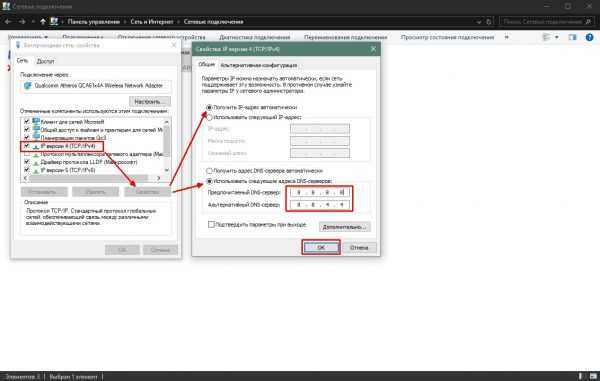Click the change view layout icon
This screenshot has width=600, height=381.
coord(546,37)
